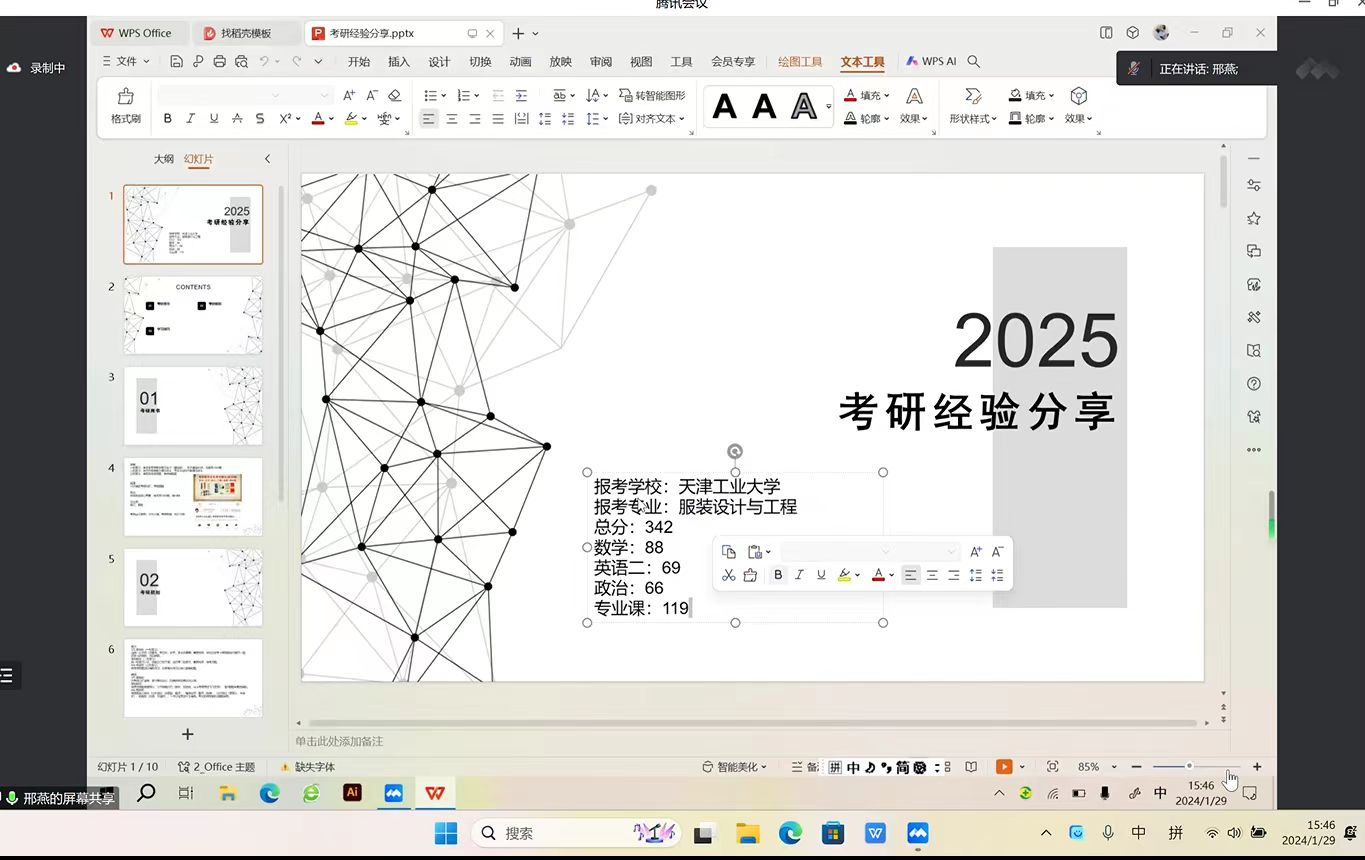Viewport: 1365px width, 860px height.
Task: Click the WPS AI icon in ribbon
Action: pos(931,61)
